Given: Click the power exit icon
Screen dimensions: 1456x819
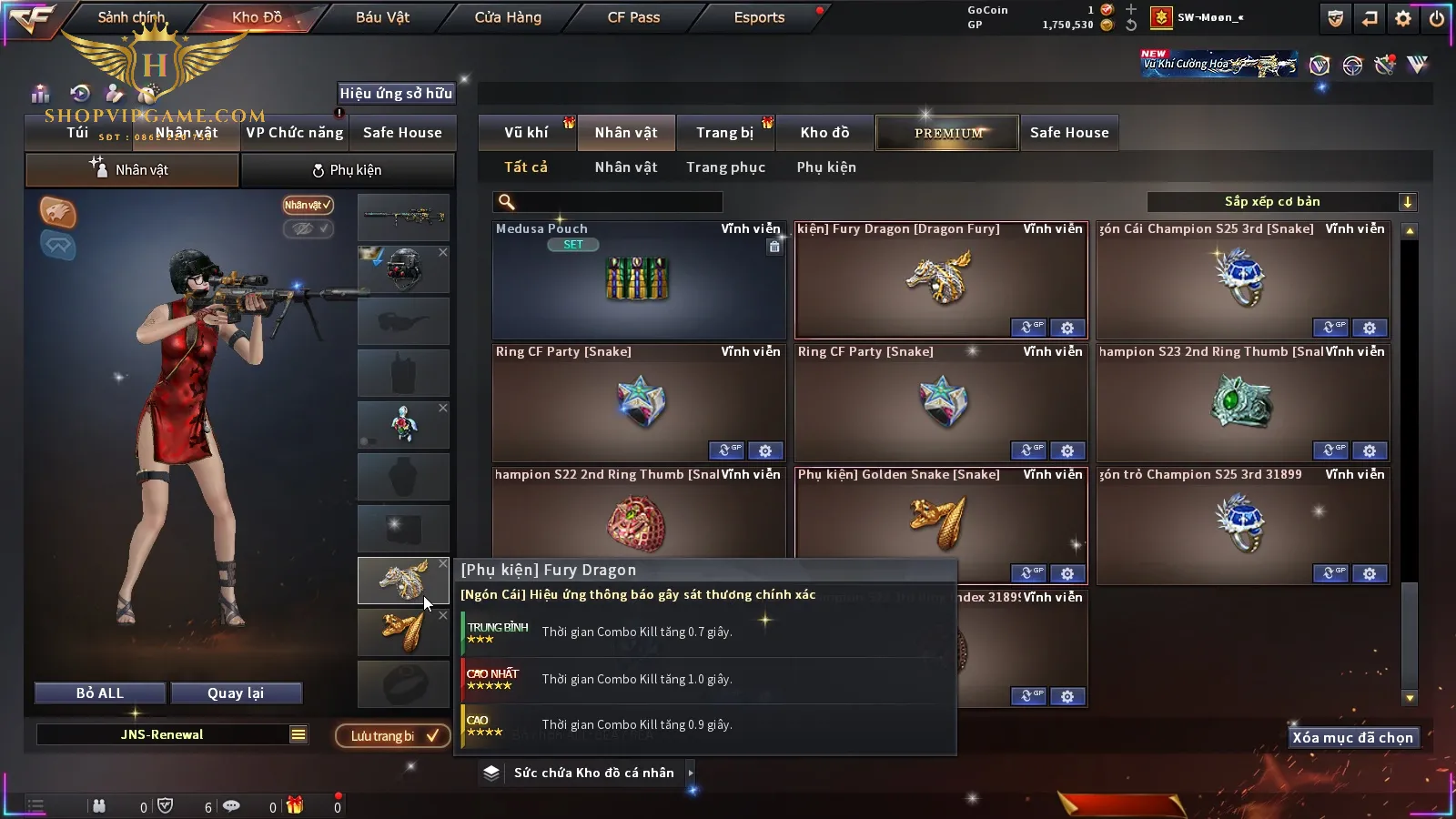Looking at the screenshot, I should [x=1437, y=18].
